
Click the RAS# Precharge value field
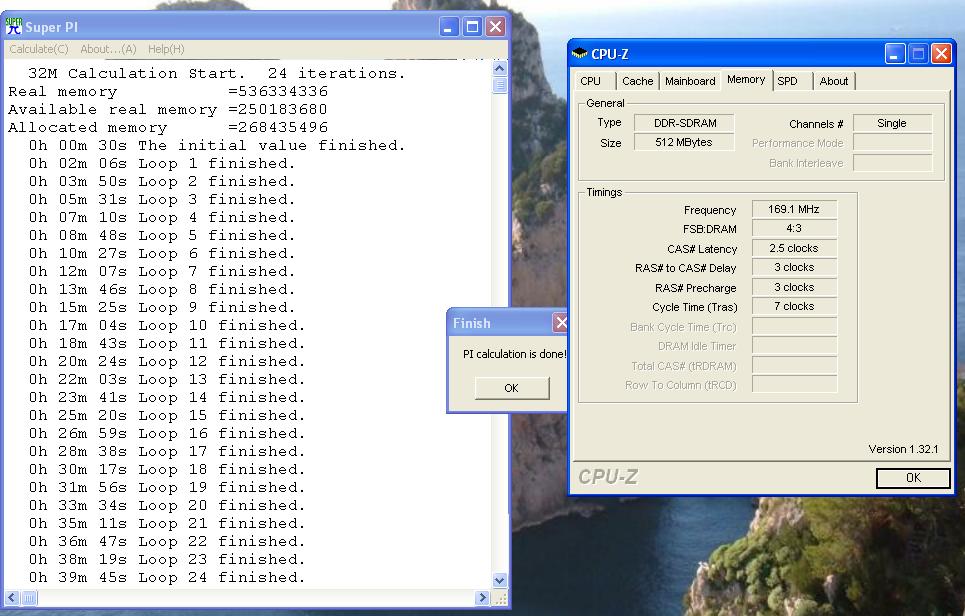tap(794, 287)
